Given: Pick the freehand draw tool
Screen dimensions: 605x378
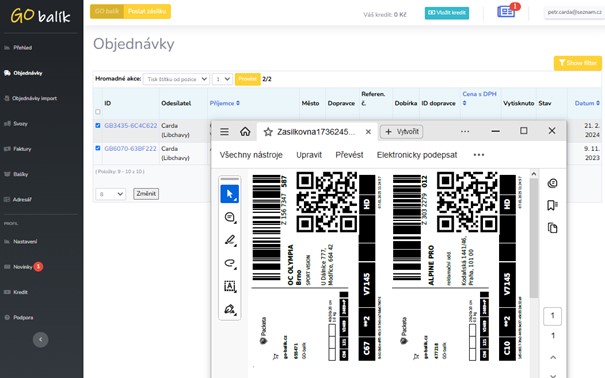Looking at the screenshot, I should pos(230,263).
